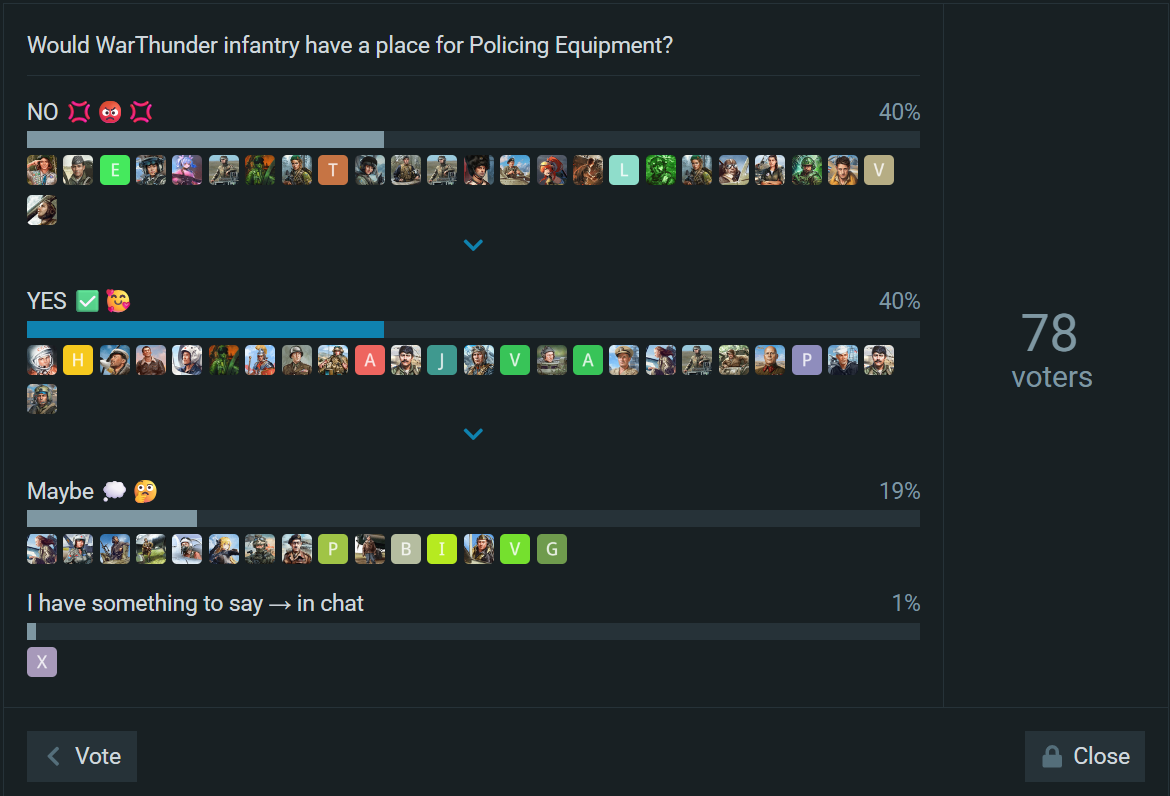Open teal J avatar in YES voters
Screen dimensions: 1170x796
pos(442,360)
